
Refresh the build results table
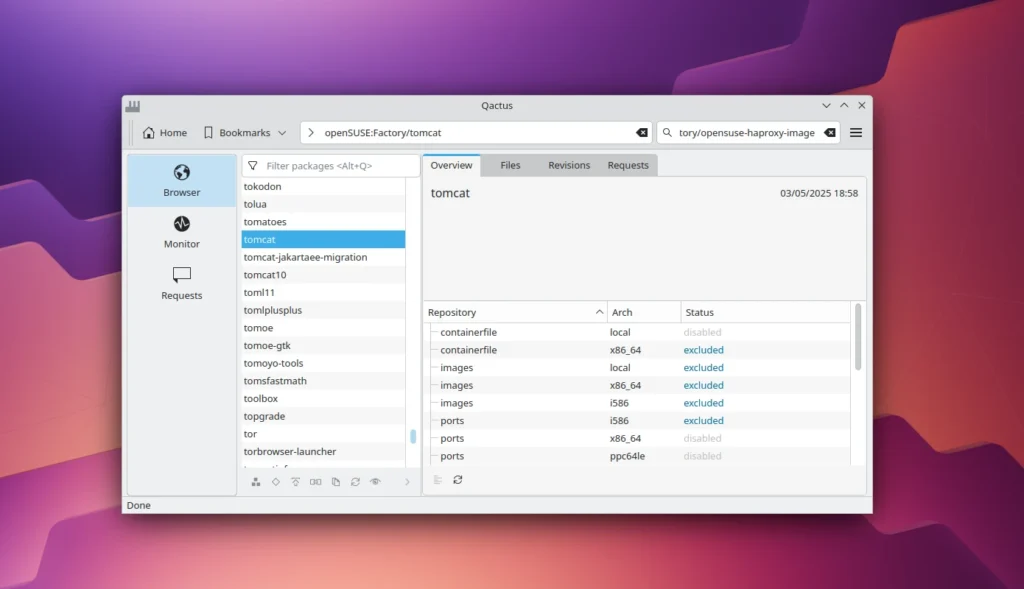coord(458,480)
